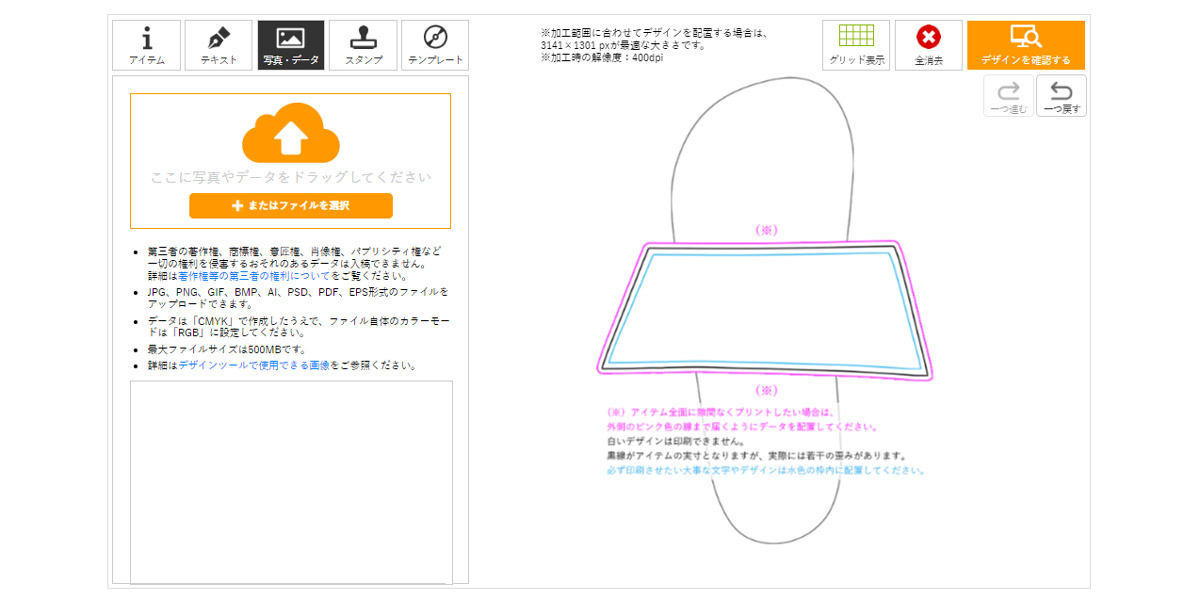Open 著作権等の第三者の権利について link

[254, 275]
